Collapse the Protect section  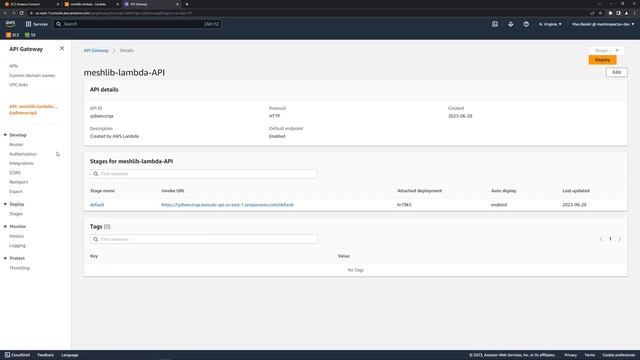pyautogui.click(x=5, y=258)
